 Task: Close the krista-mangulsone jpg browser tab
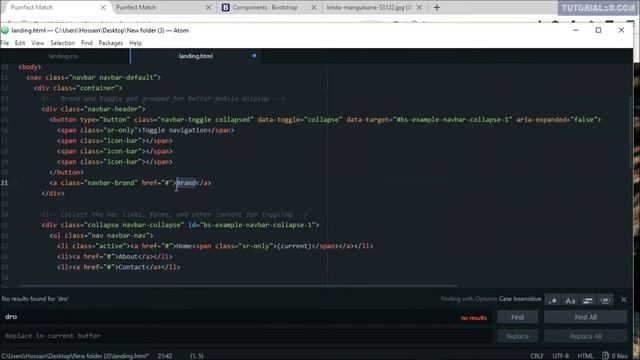[x=419, y=7]
